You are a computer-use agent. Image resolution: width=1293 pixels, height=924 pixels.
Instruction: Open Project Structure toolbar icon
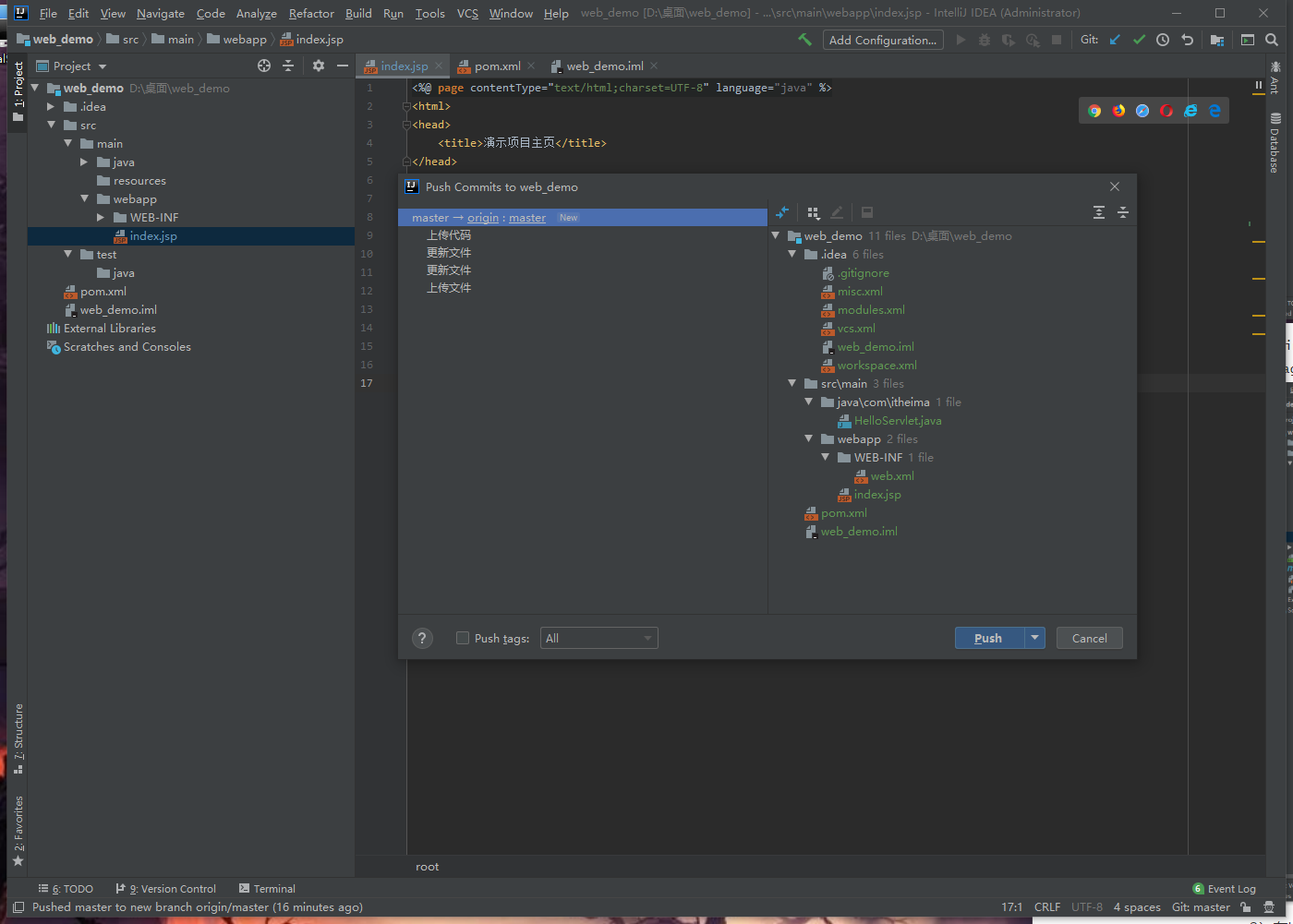point(1217,40)
